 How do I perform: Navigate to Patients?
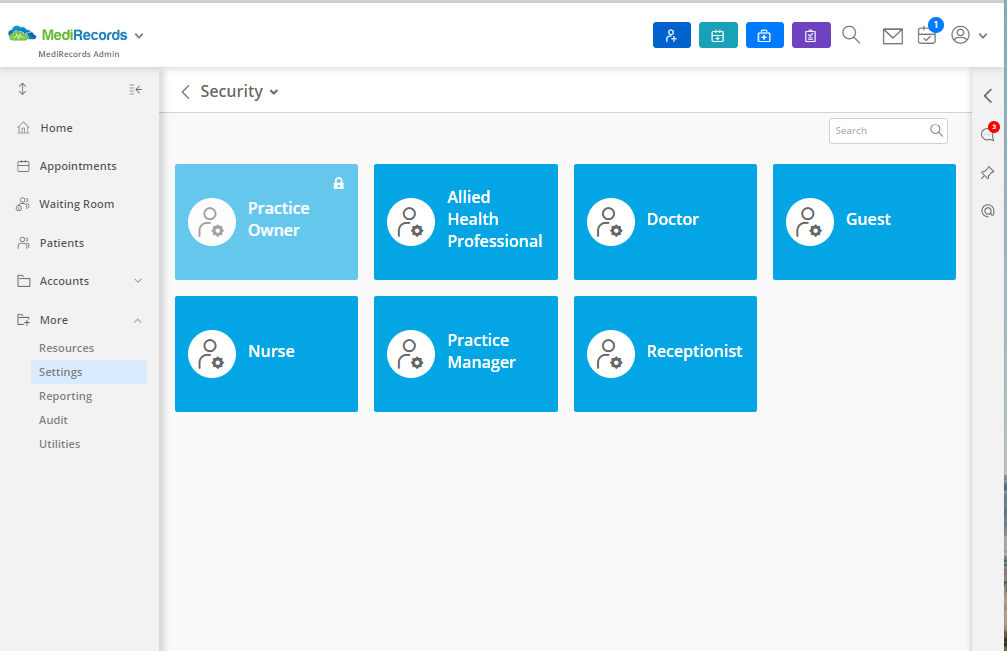(62, 243)
